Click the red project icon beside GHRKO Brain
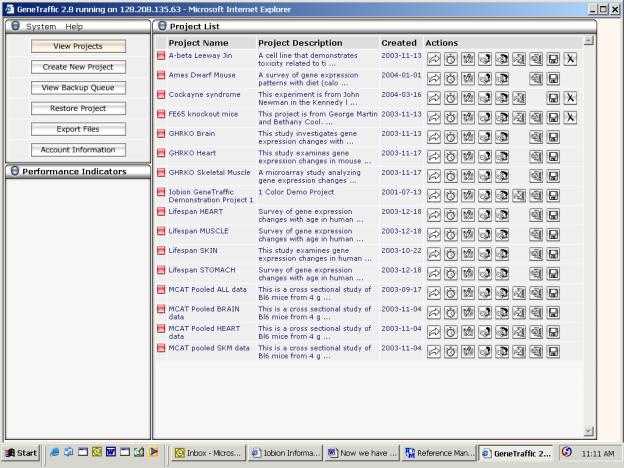 coord(161,133)
